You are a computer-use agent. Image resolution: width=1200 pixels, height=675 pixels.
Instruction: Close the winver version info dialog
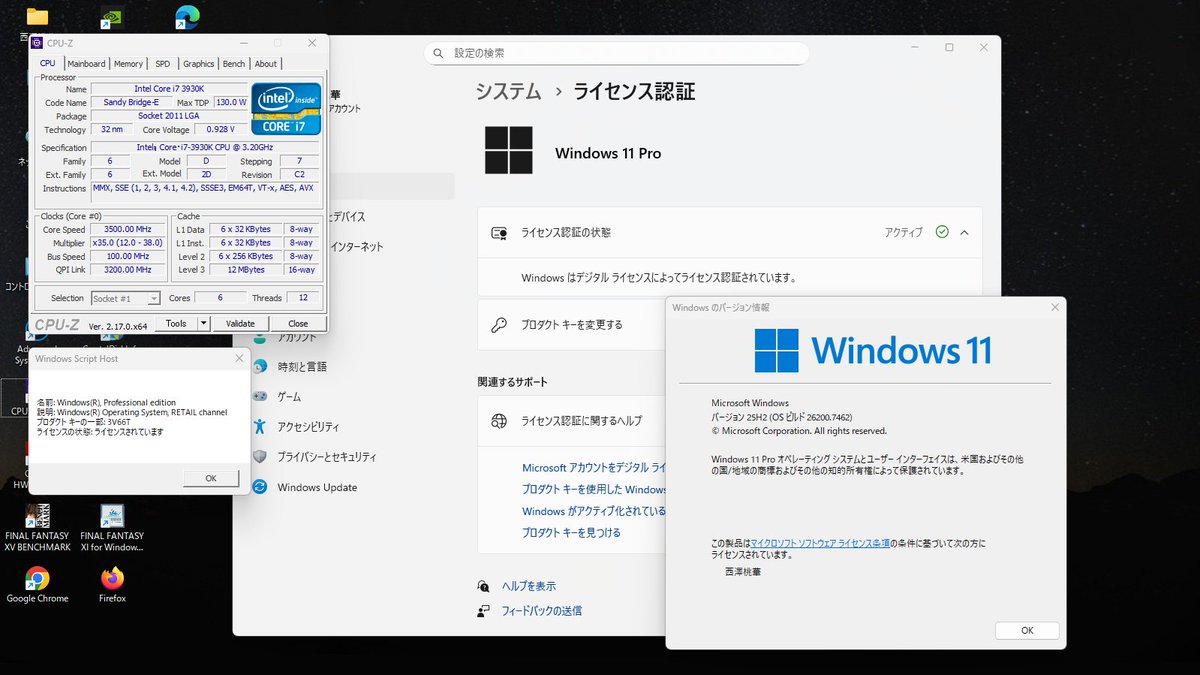pos(1053,308)
